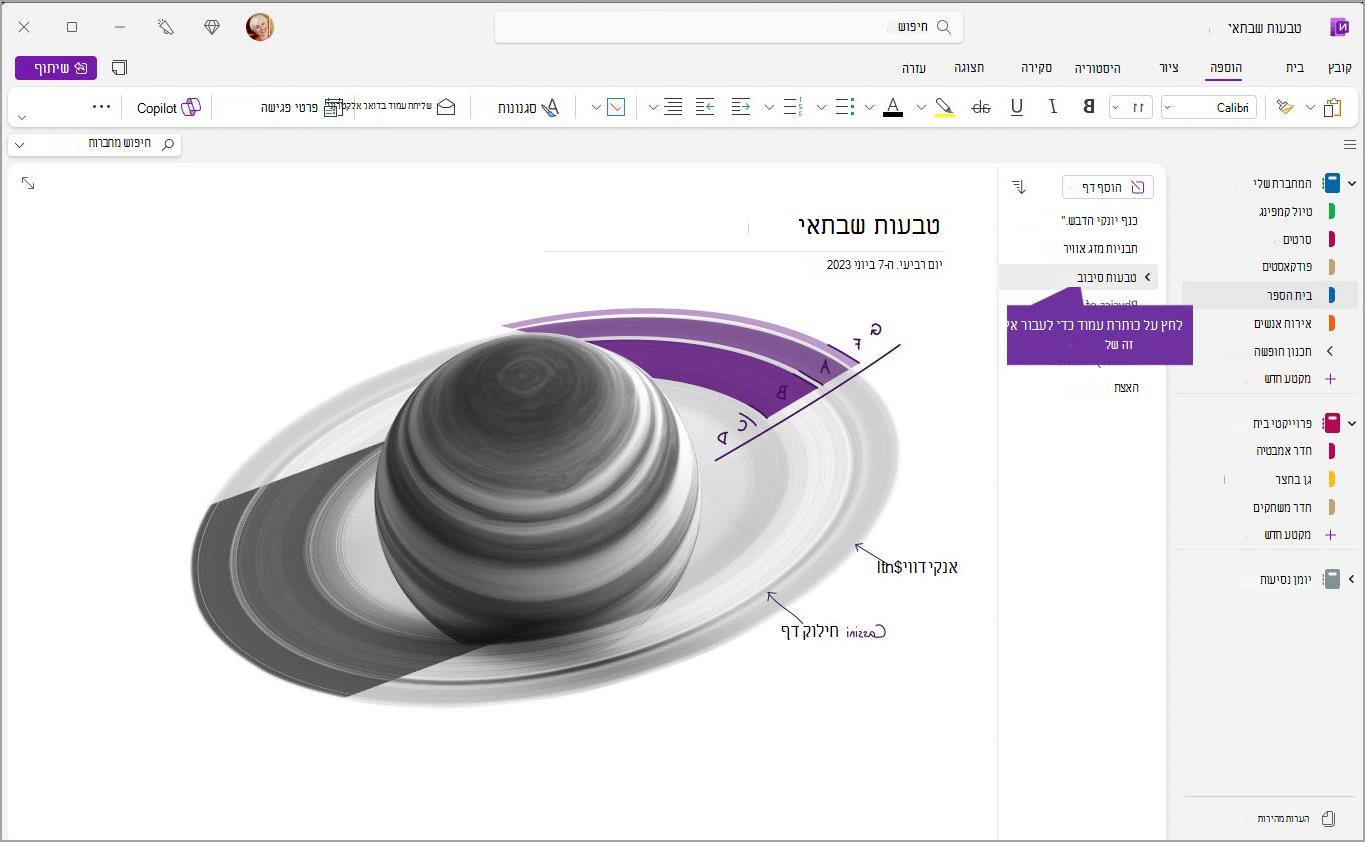
Task: Click the diamond premium icon
Action: click(212, 27)
